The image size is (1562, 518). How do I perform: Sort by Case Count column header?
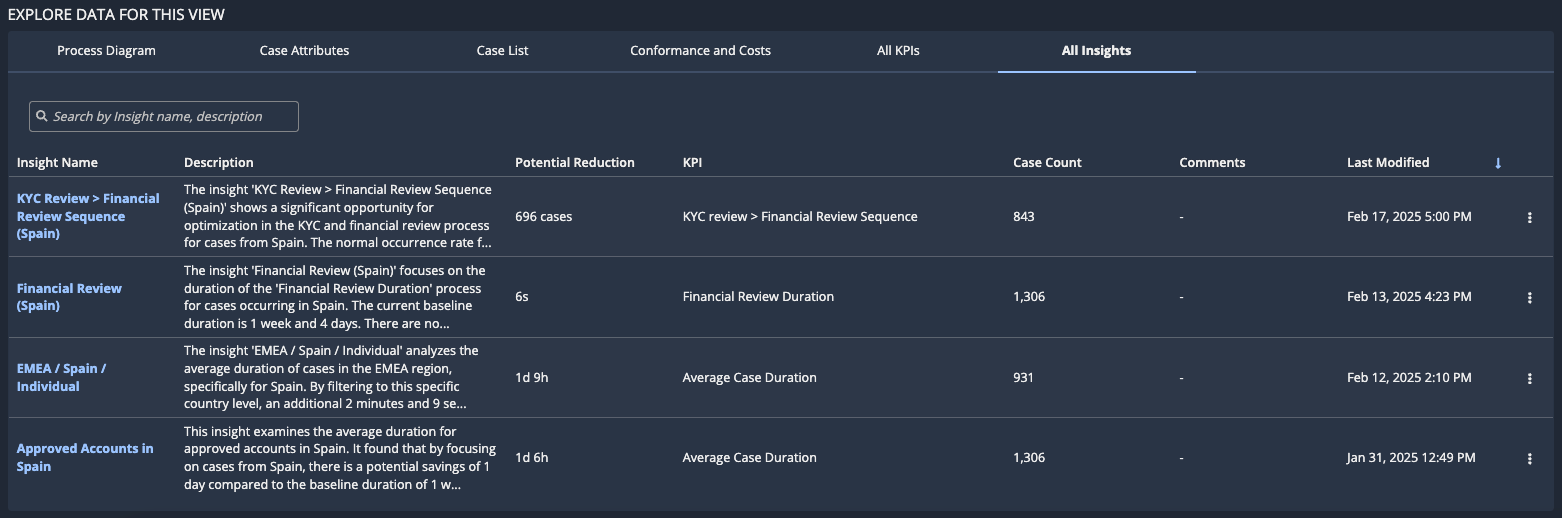tap(1047, 162)
